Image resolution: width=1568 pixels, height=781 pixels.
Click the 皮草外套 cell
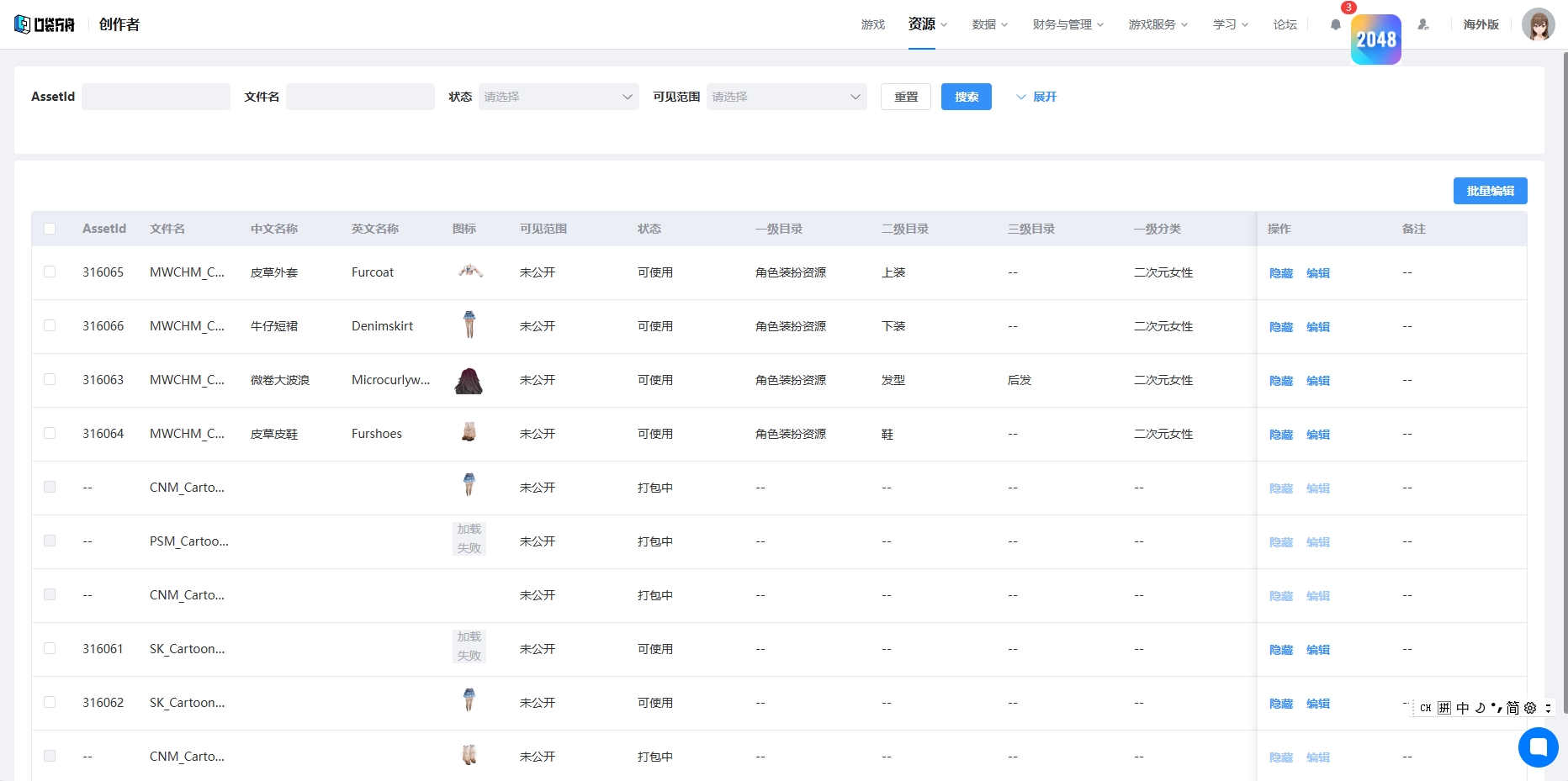(274, 272)
